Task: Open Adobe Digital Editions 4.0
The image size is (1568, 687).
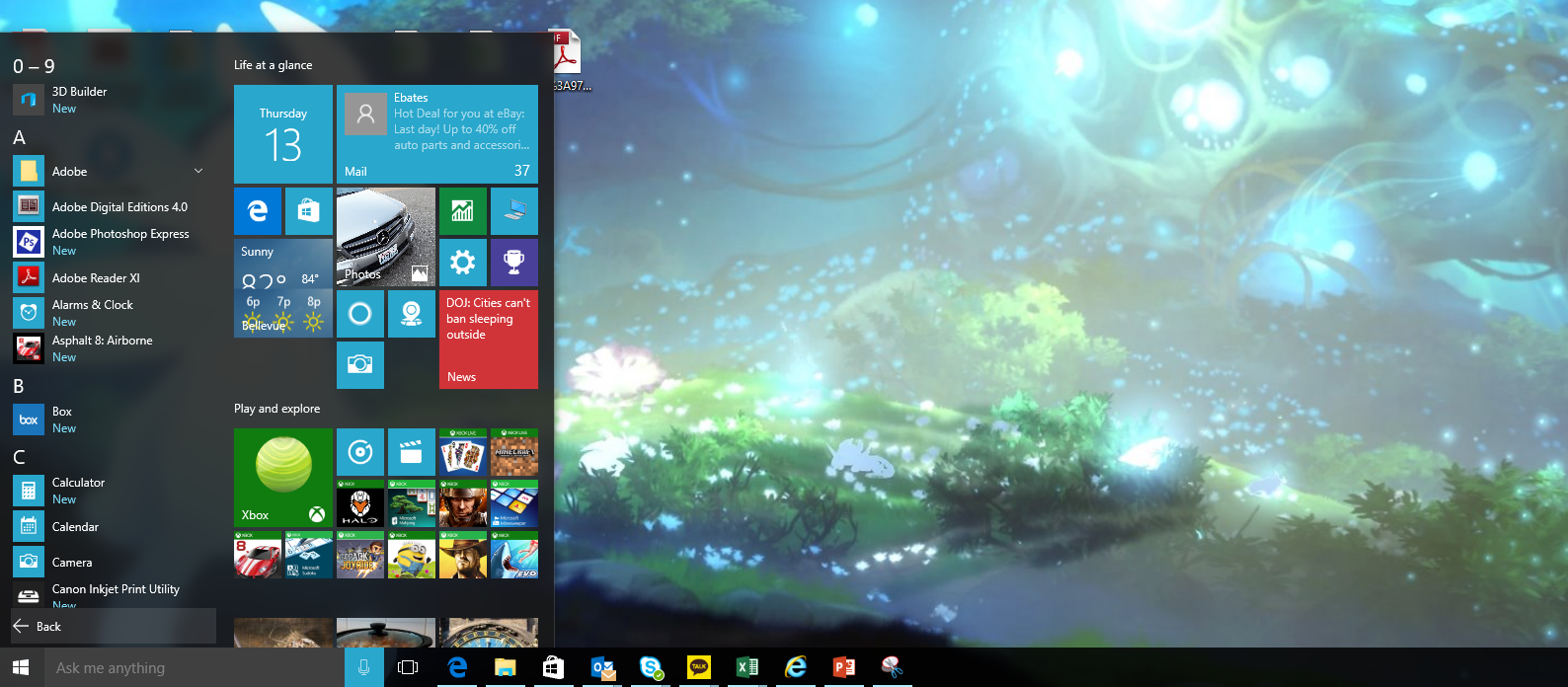Action: click(x=118, y=207)
